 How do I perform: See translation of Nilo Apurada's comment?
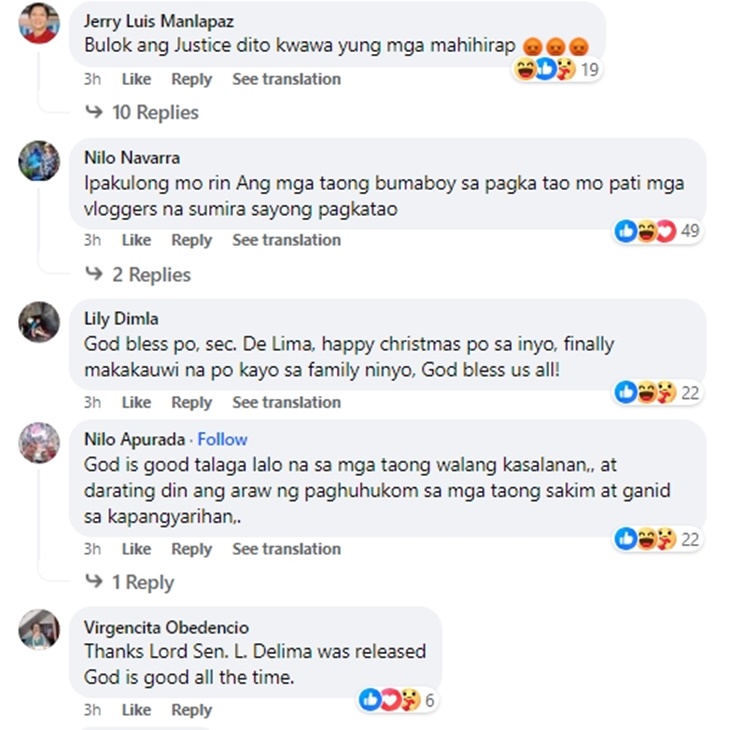pos(287,549)
